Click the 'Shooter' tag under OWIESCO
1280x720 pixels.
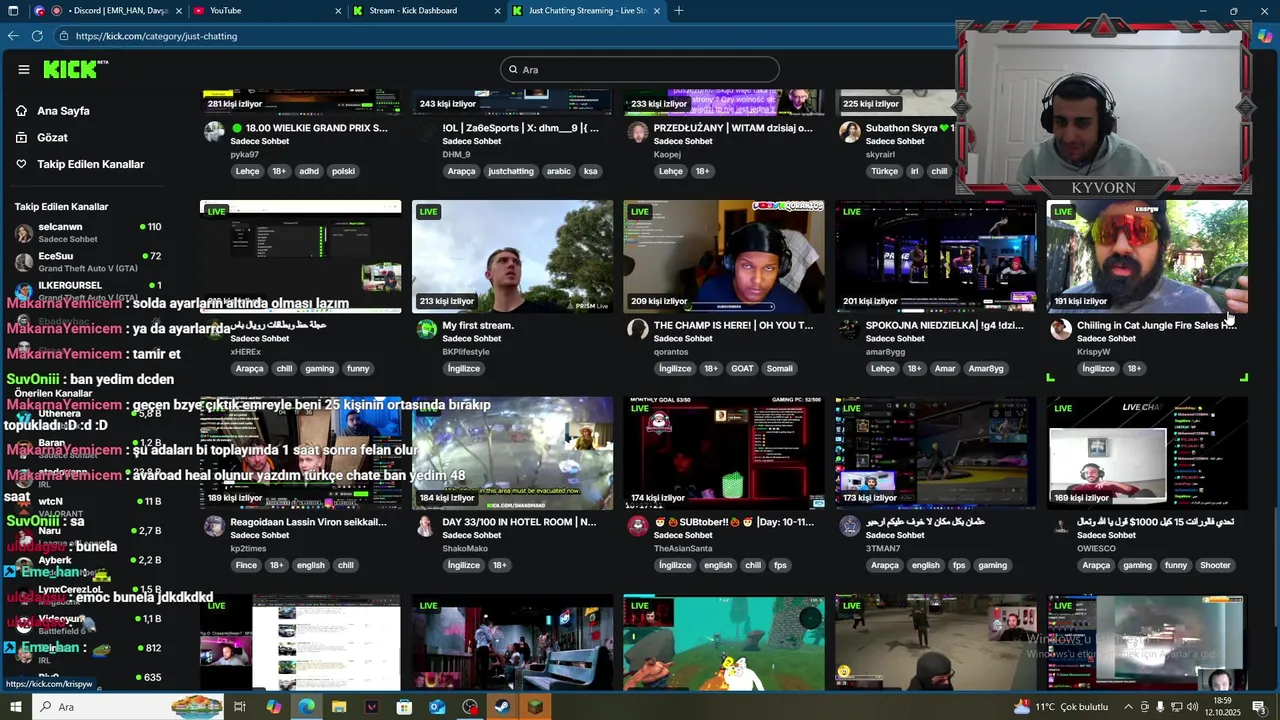pyautogui.click(x=1215, y=566)
